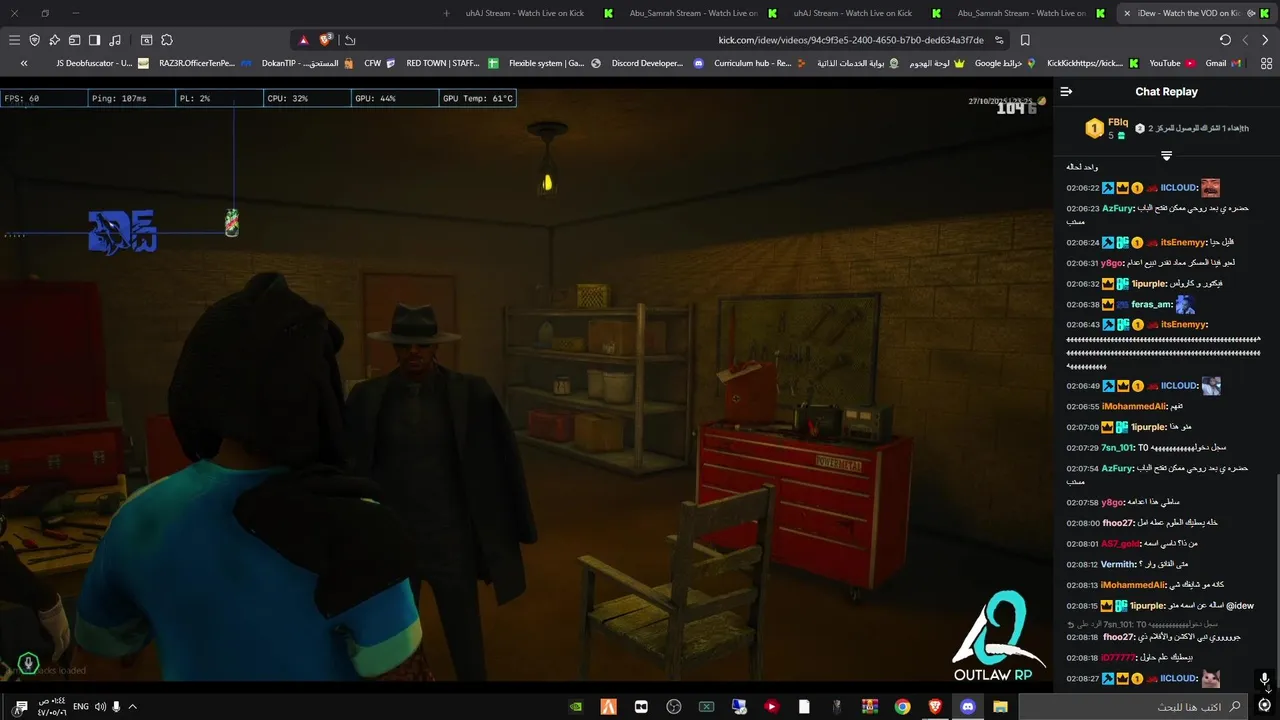
Task: Open feras_am's username in chat
Action: [x=1152, y=305]
